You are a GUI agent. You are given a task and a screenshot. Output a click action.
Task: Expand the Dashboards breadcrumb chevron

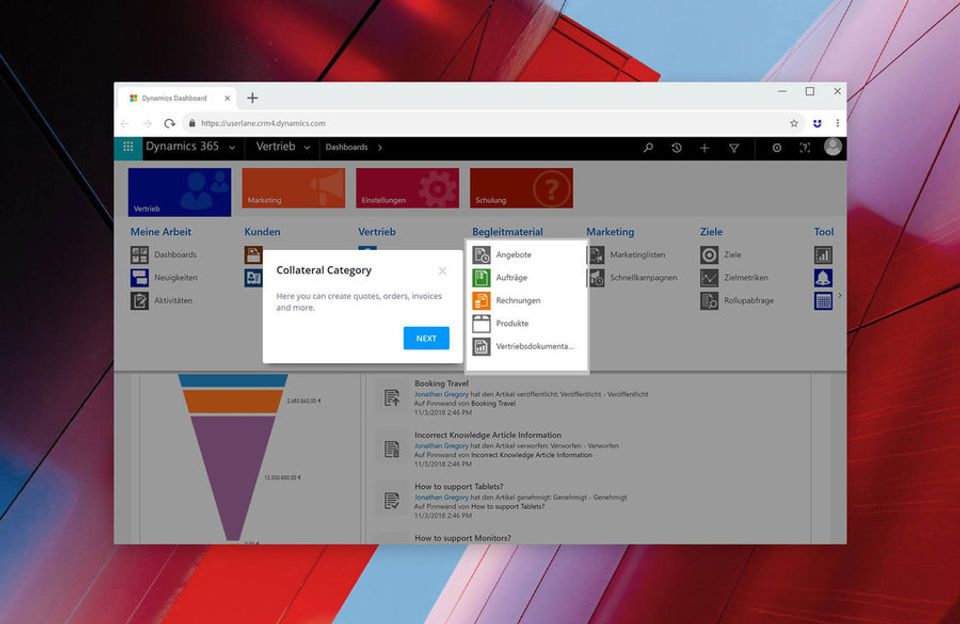click(380, 148)
